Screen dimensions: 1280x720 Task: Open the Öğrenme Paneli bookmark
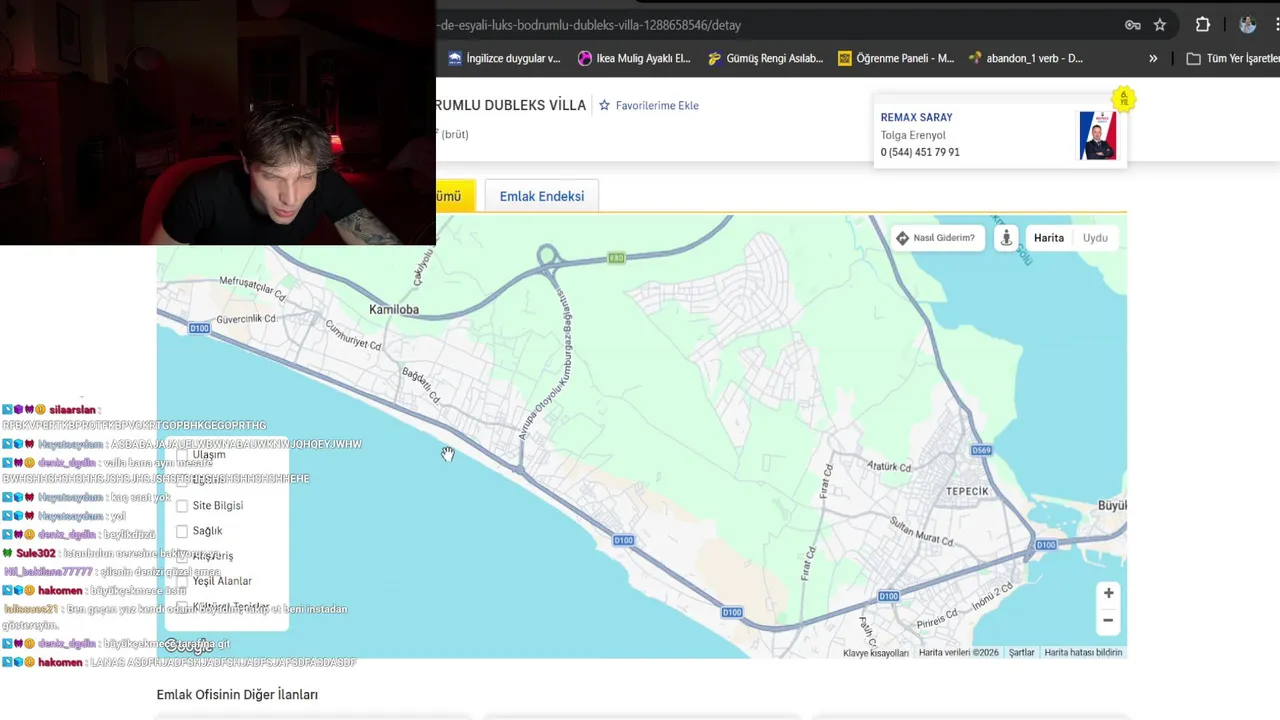pos(896,58)
